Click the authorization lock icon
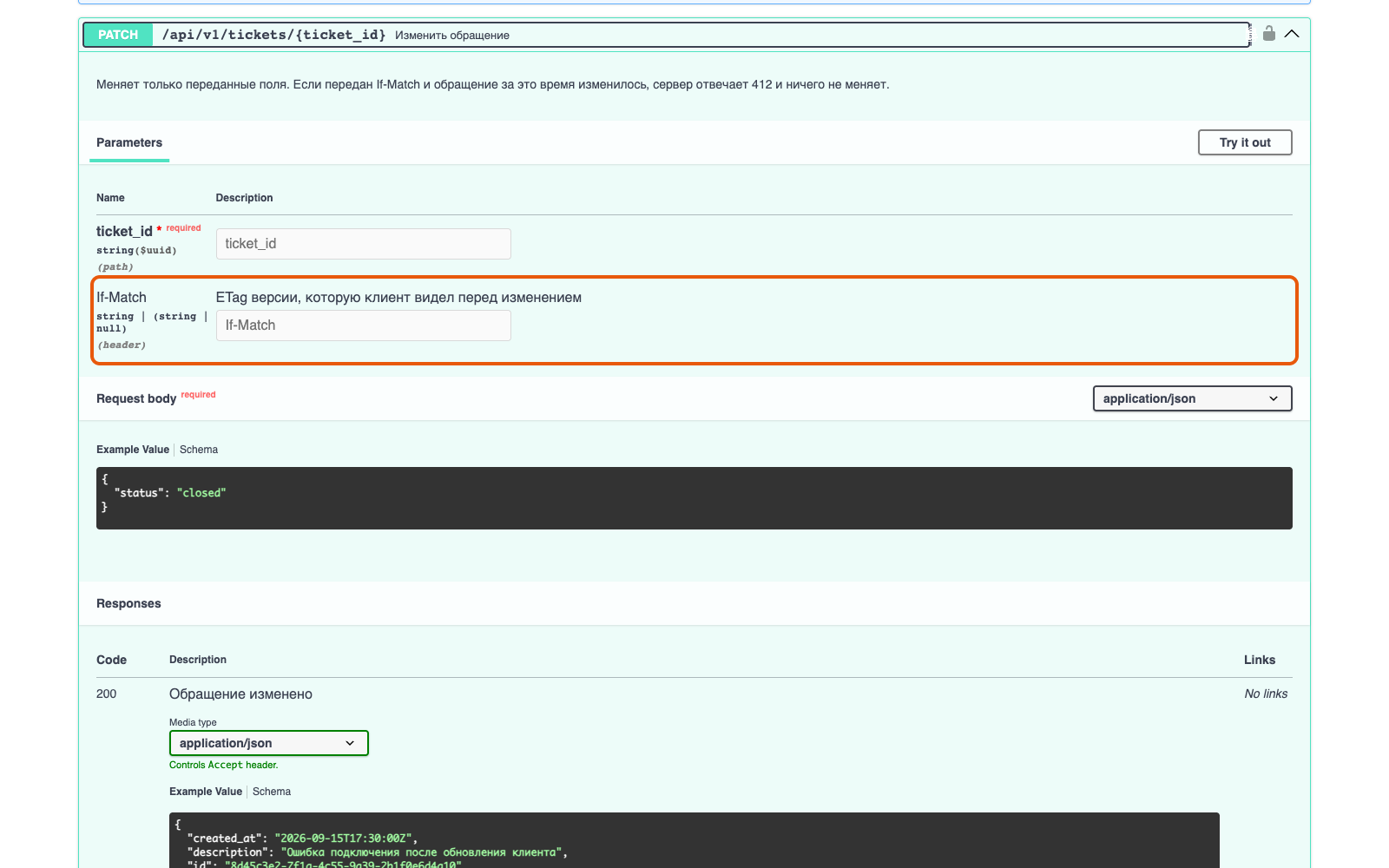 click(x=1269, y=34)
